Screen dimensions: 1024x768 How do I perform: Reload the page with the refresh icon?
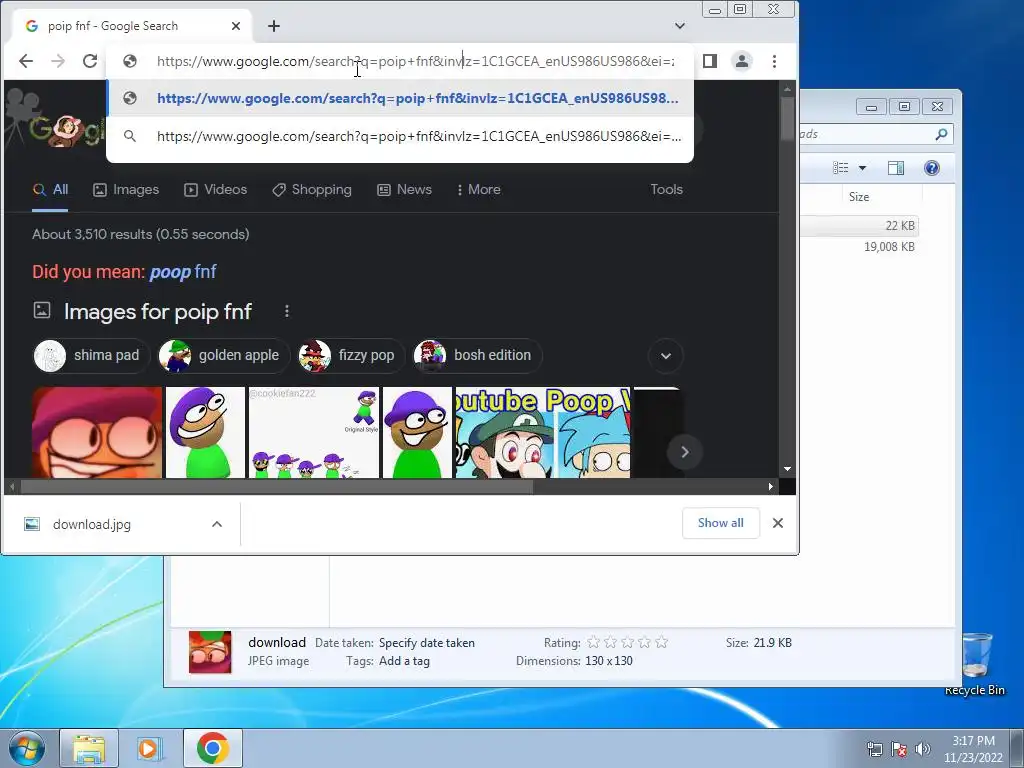click(x=90, y=61)
